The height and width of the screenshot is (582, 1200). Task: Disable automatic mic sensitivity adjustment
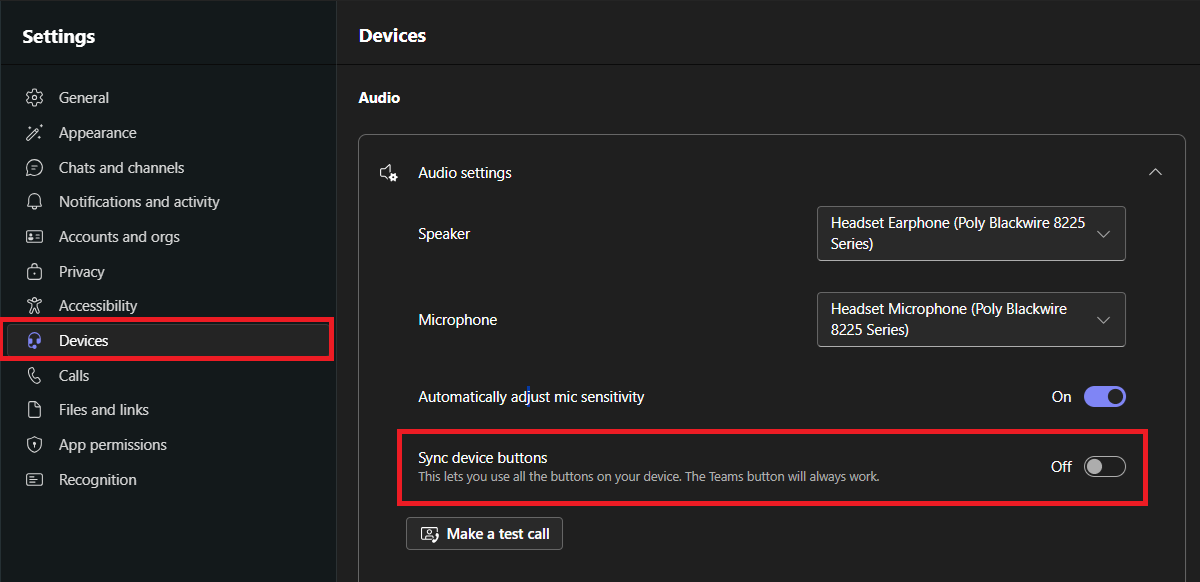click(1104, 397)
